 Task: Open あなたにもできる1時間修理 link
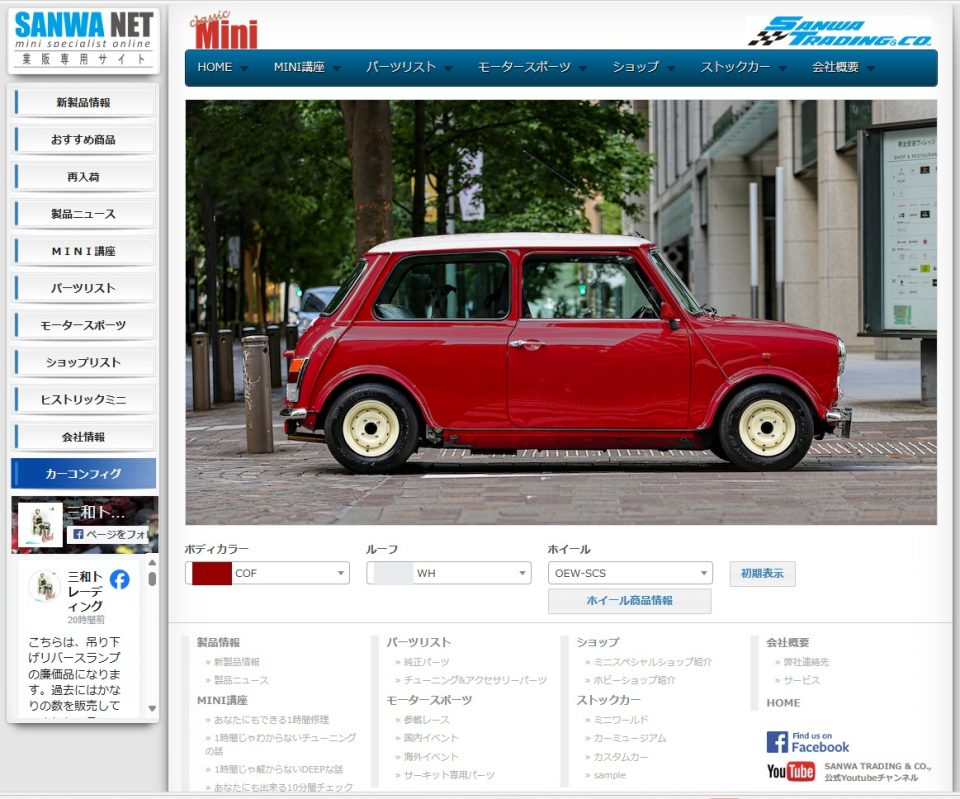(x=271, y=720)
